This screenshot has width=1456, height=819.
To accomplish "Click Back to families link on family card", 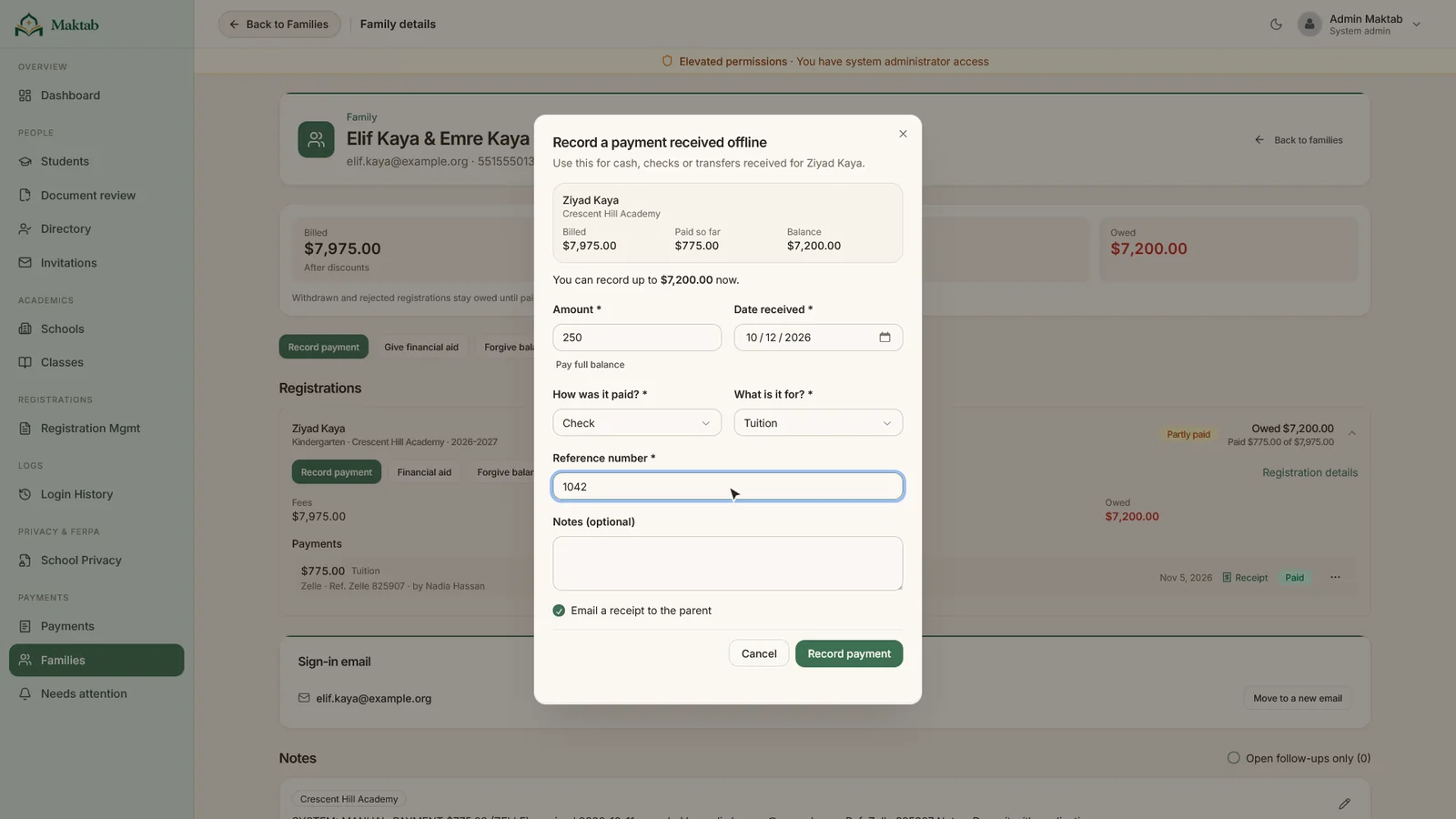I will click(x=1299, y=140).
